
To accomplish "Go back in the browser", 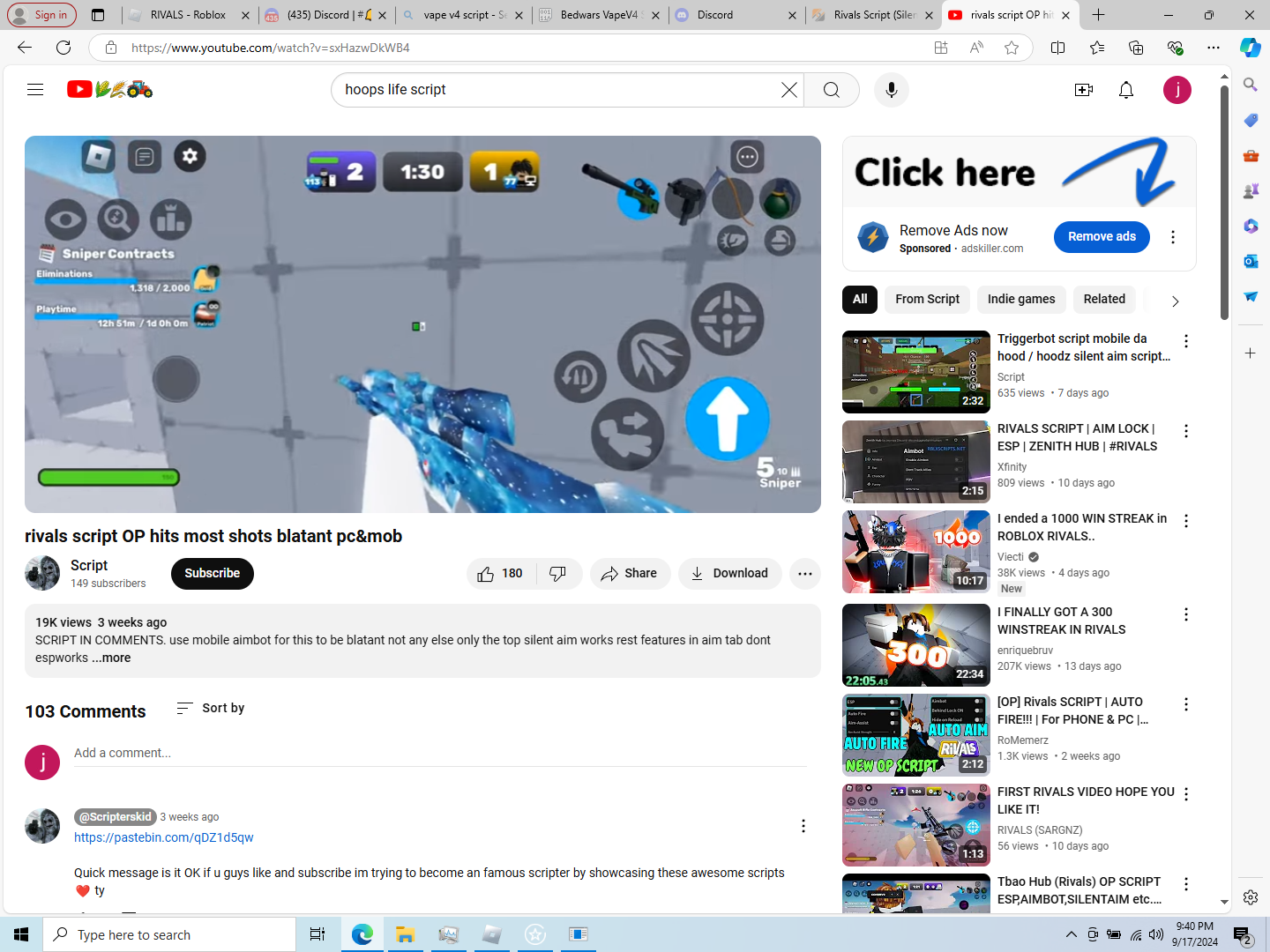I will coord(25,48).
